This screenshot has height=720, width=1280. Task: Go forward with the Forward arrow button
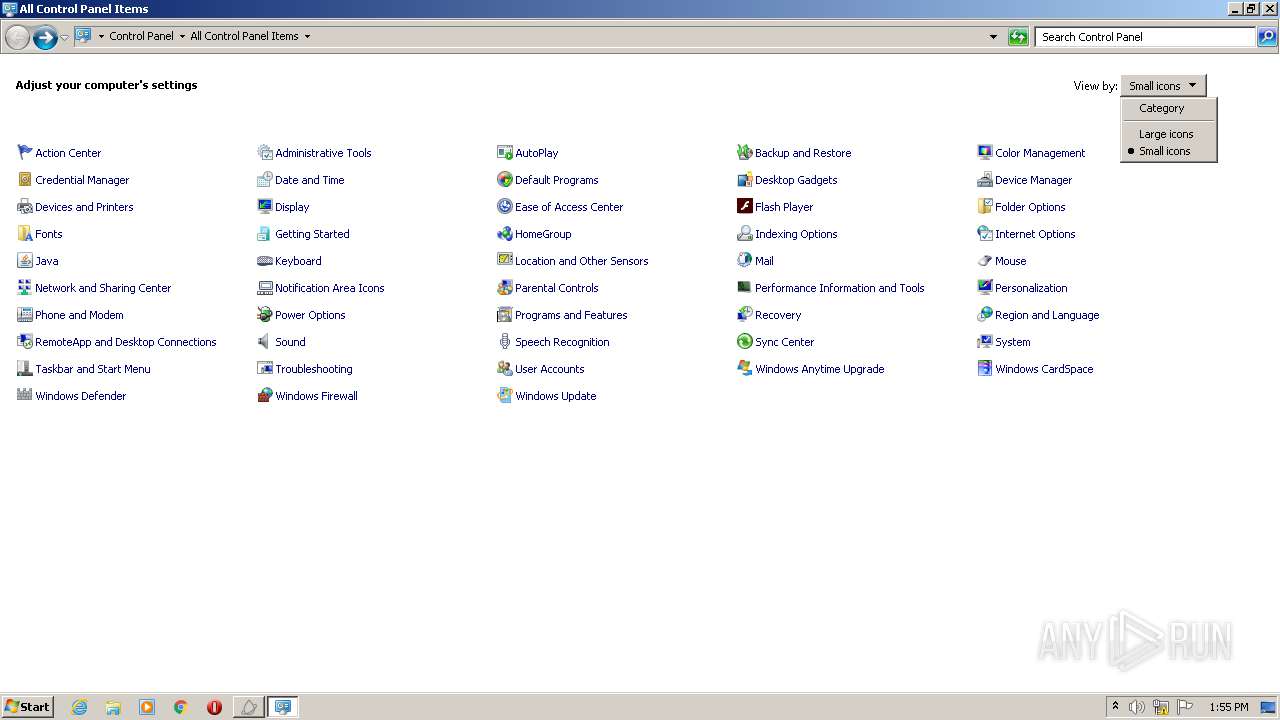[x=45, y=38]
